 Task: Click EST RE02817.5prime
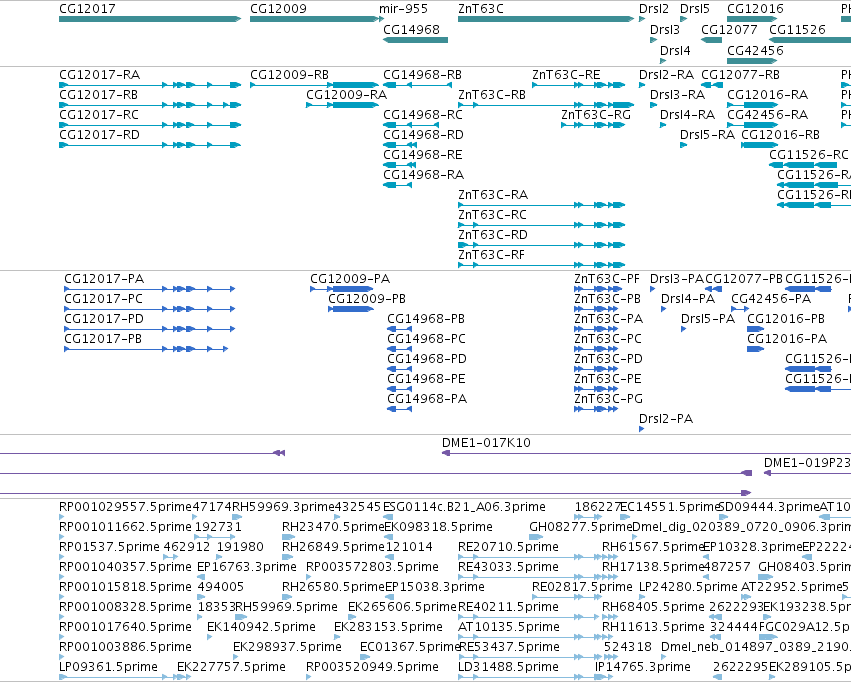[582, 587]
